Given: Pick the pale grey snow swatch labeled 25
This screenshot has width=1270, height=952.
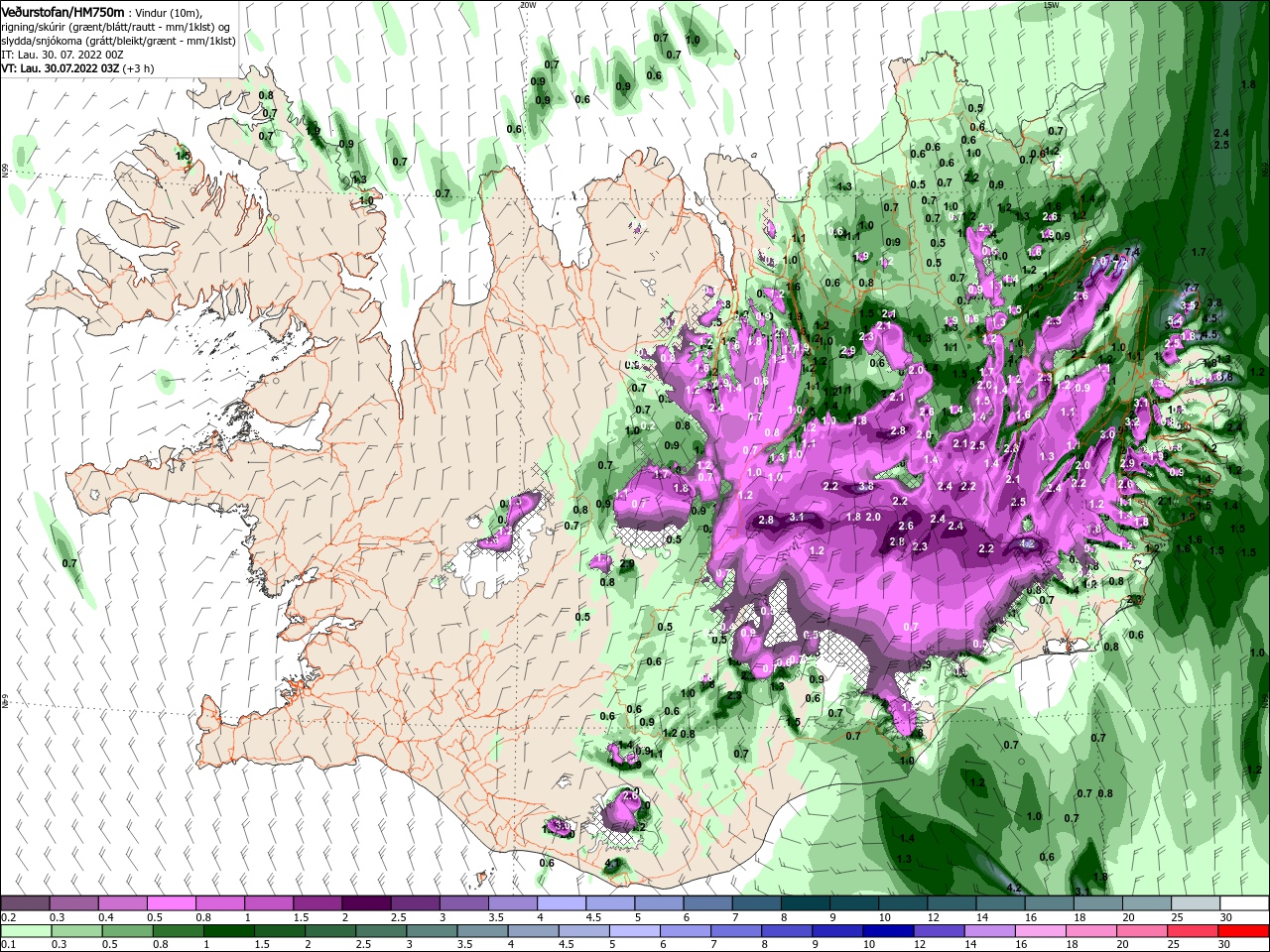Looking at the screenshot, I should pos(1196,903).
